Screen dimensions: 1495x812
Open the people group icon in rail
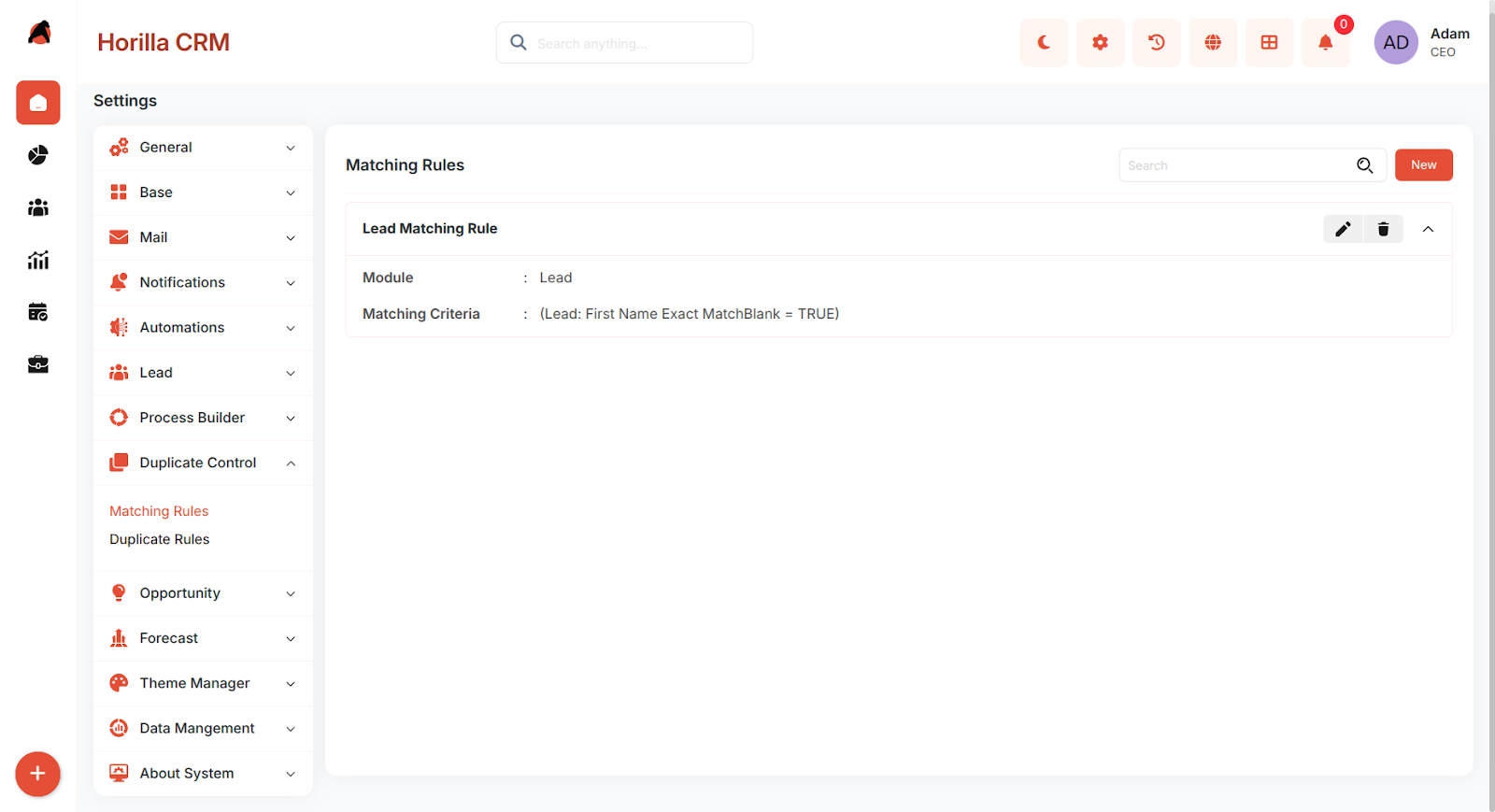pyautogui.click(x=38, y=207)
